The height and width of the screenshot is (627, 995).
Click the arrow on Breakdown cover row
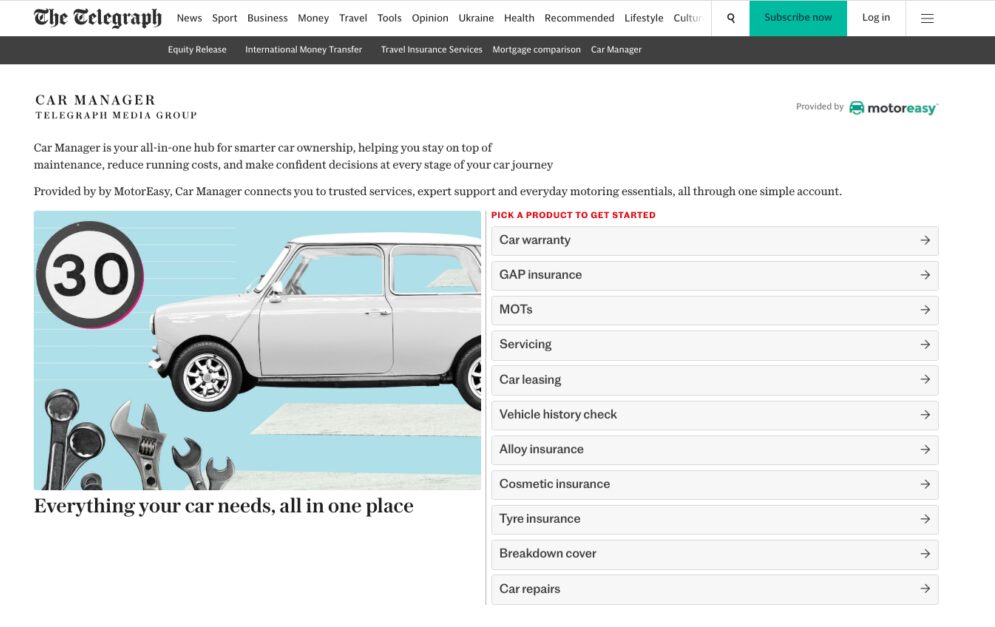[x=925, y=554]
